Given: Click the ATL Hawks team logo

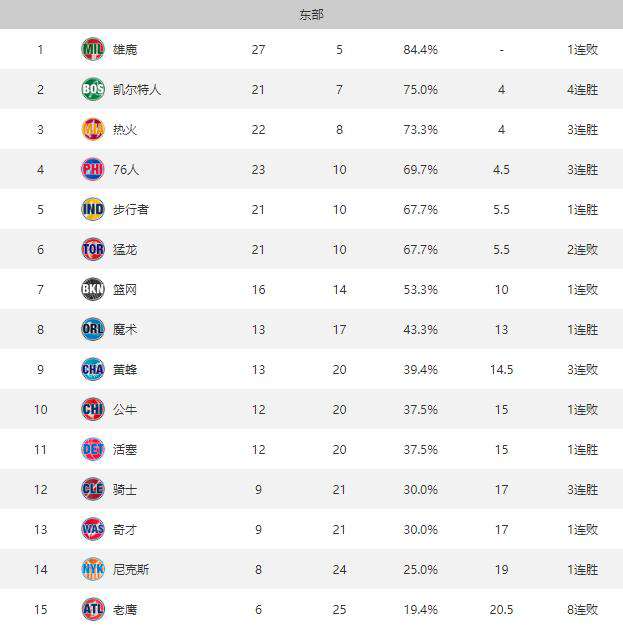Looking at the screenshot, I should click(93, 609).
